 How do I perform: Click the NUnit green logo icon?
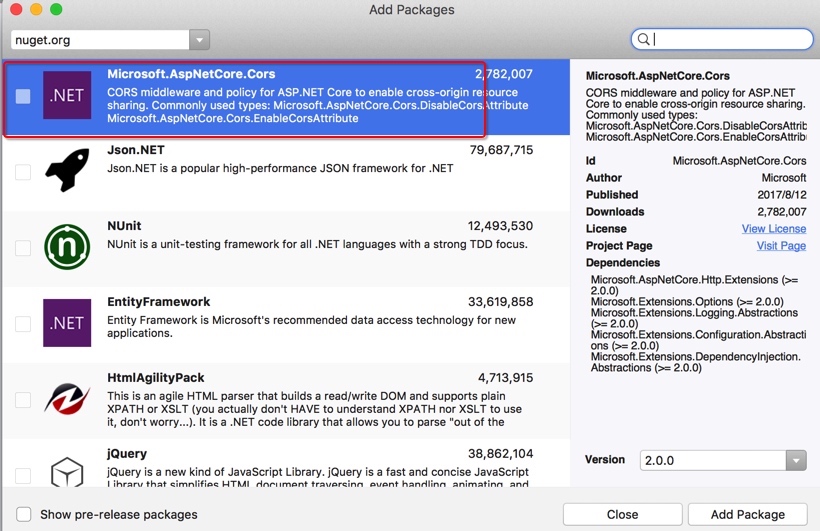pyautogui.click(x=67, y=247)
